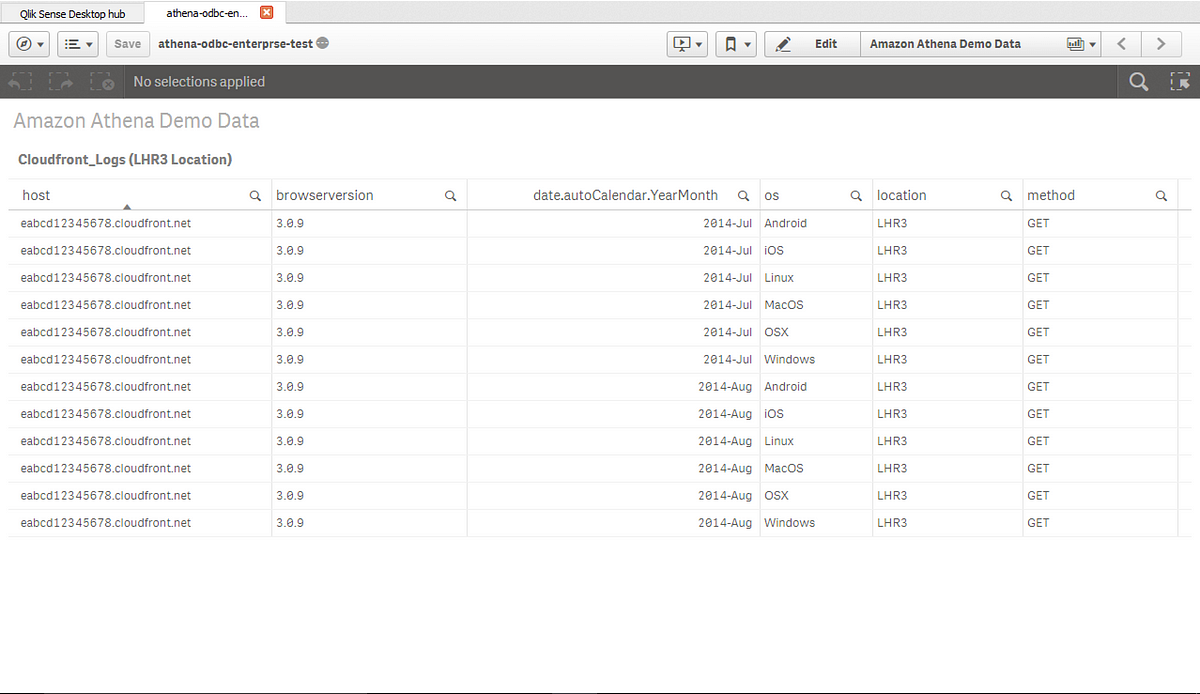
Task: Open the navigation compass menu
Action: [28, 44]
